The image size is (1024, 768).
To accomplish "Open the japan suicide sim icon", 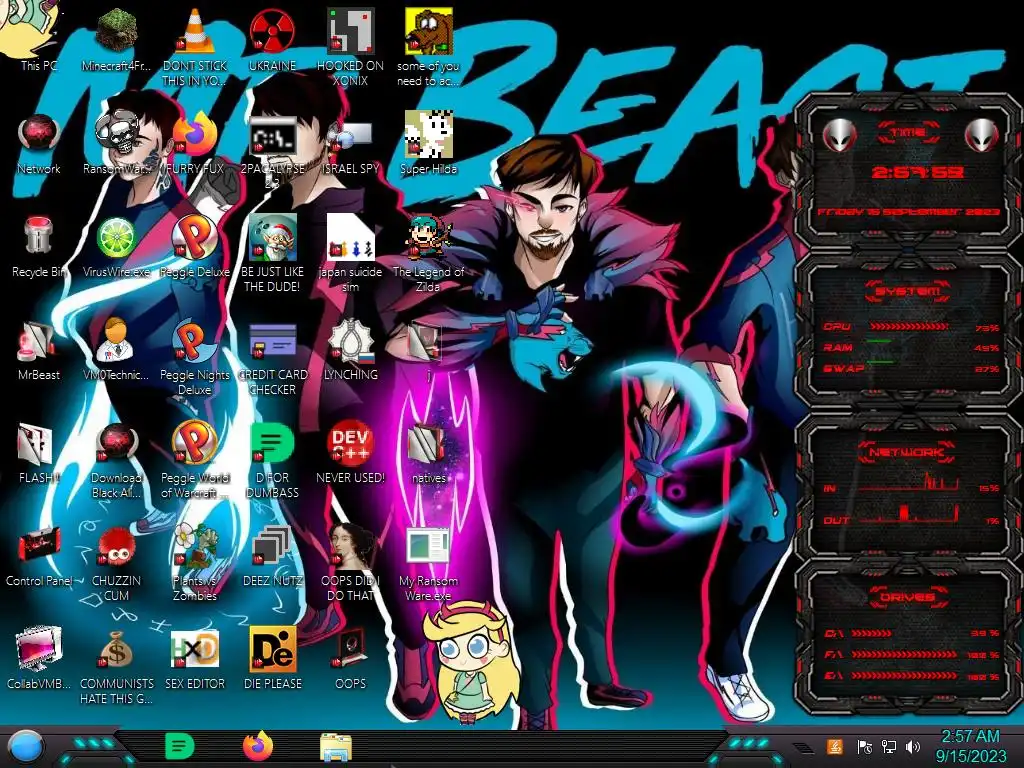I will click(350, 238).
